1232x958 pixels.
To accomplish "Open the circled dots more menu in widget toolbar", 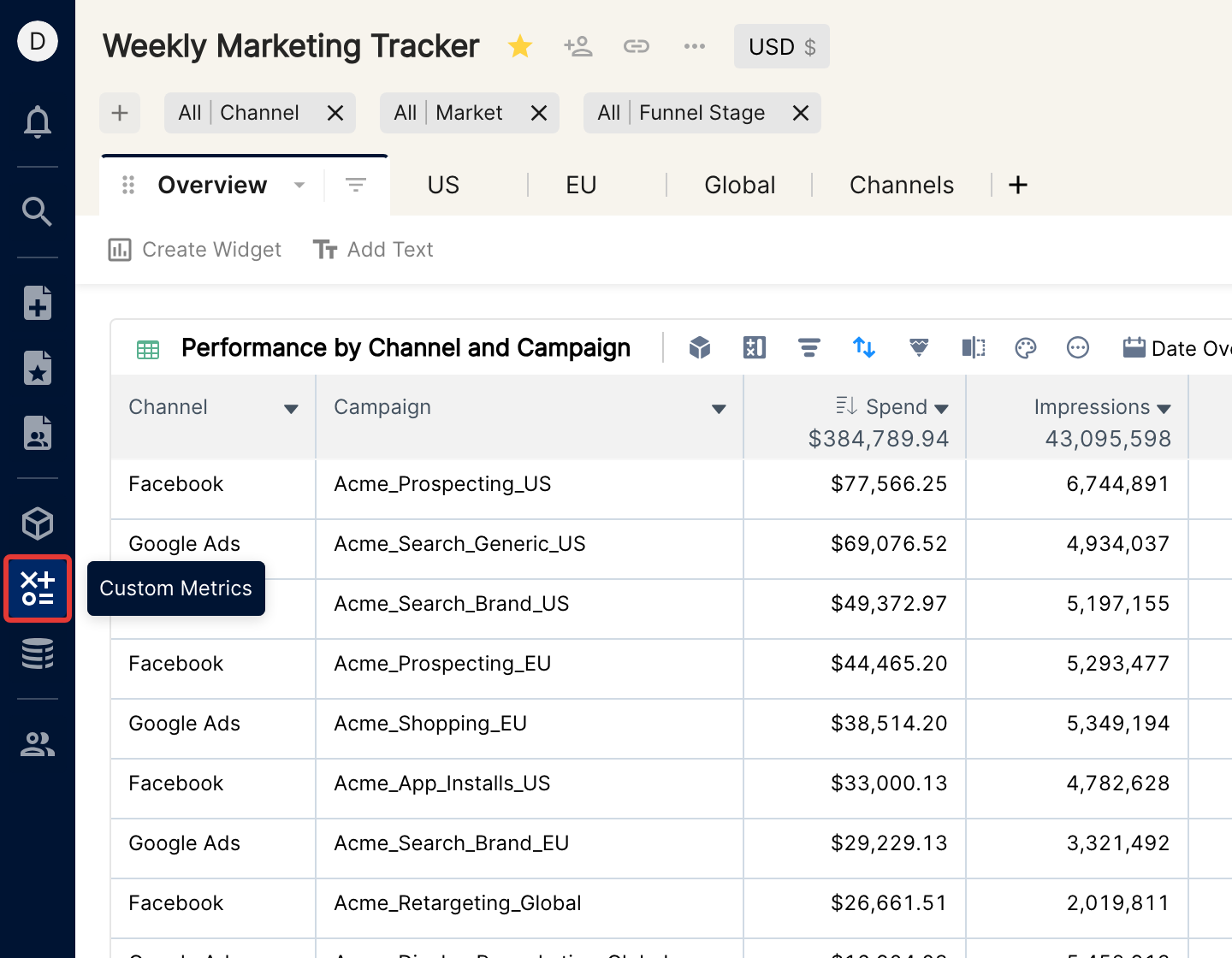I will pos(1078,347).
